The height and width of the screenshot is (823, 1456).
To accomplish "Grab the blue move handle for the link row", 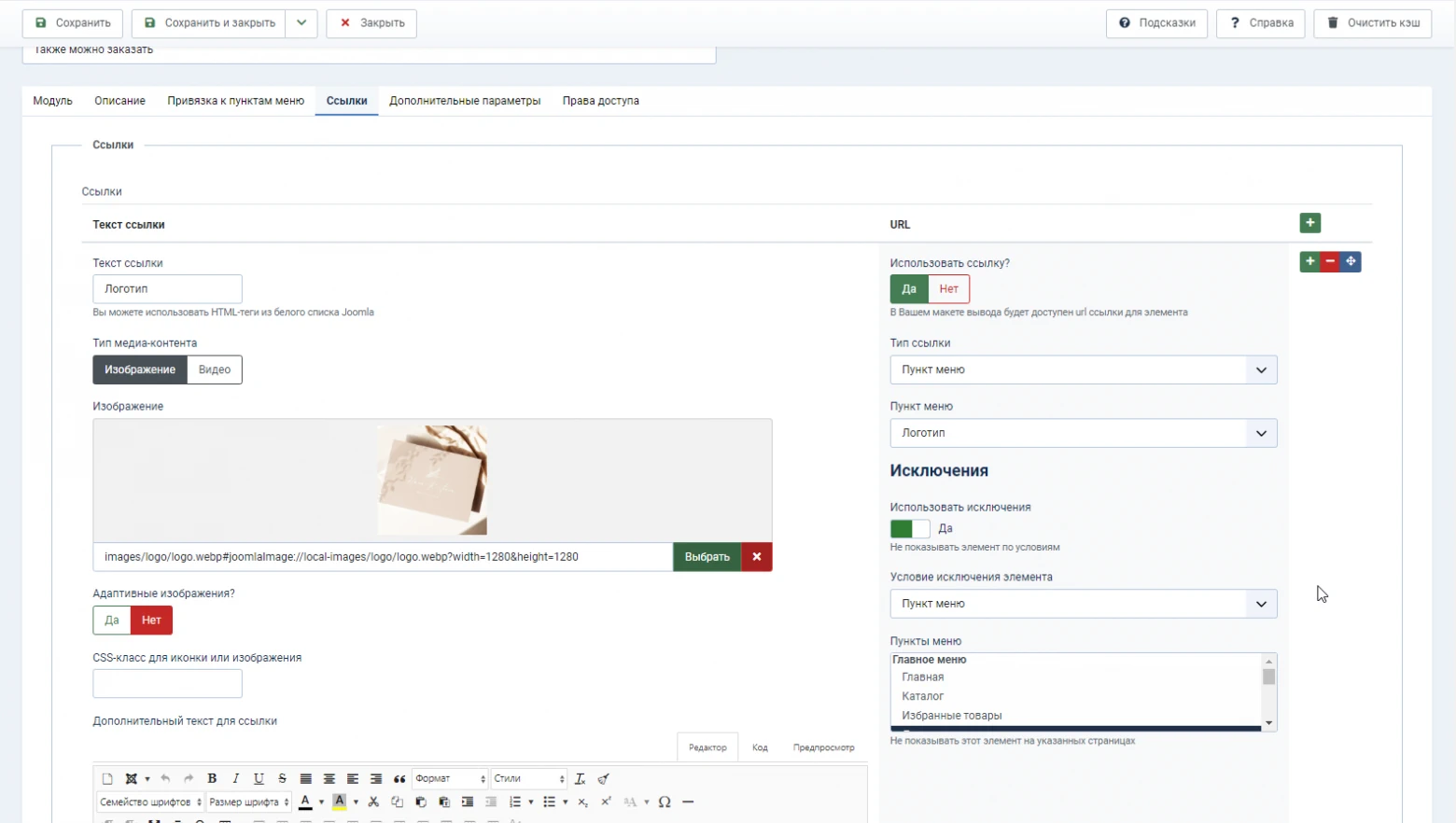I will tap(1351, 262).
